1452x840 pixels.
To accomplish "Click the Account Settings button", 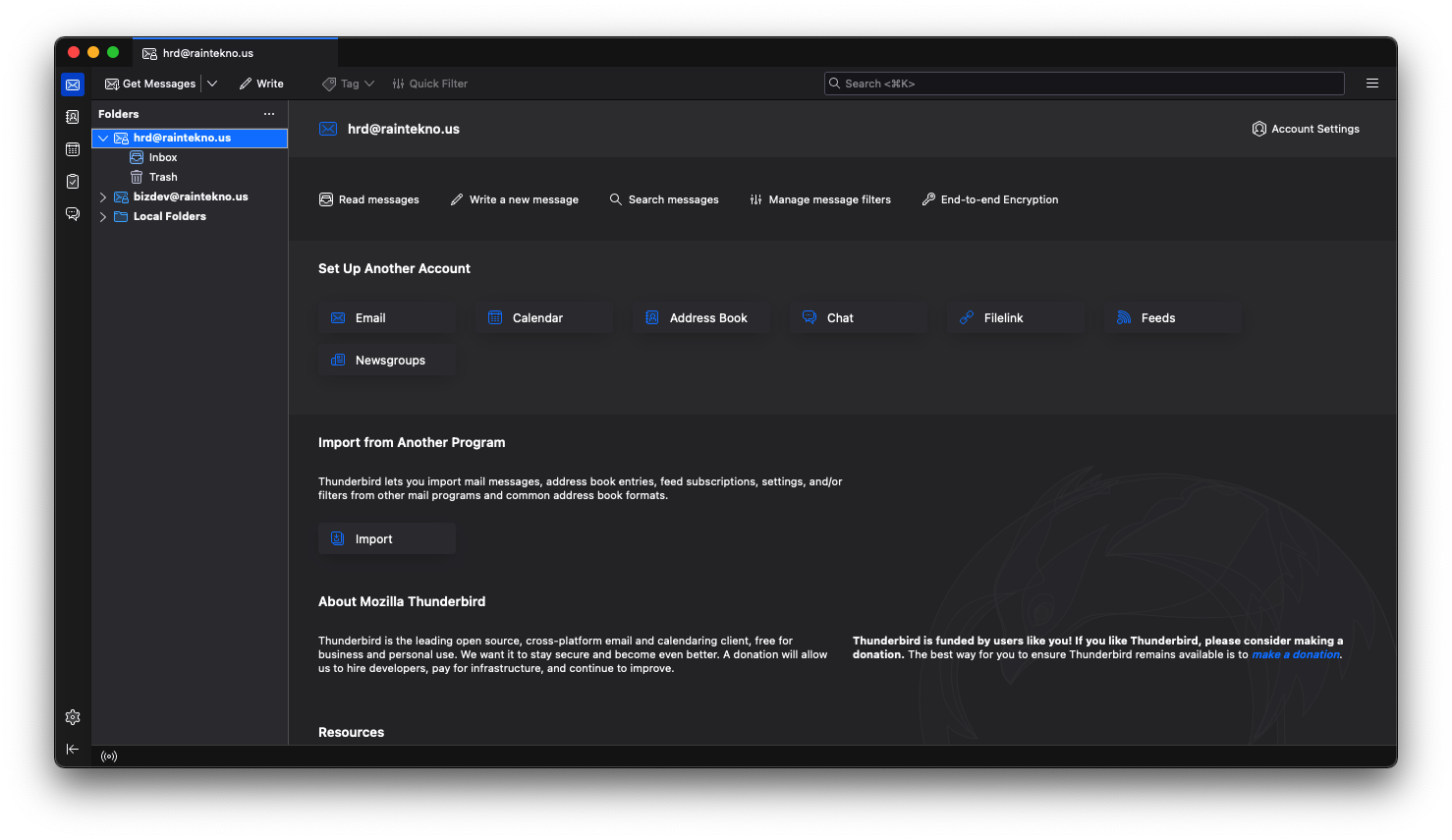I will [1306, 129].
